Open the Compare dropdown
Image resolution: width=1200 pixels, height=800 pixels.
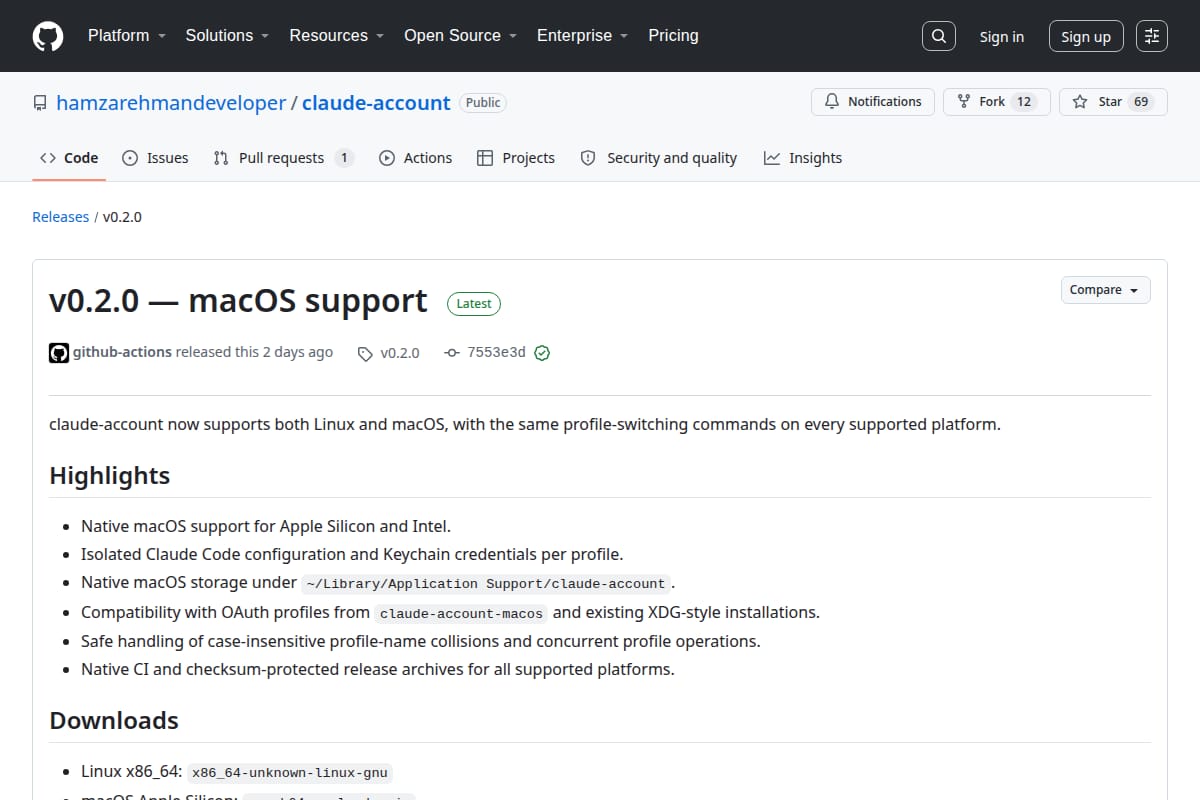pos(1105,290)
